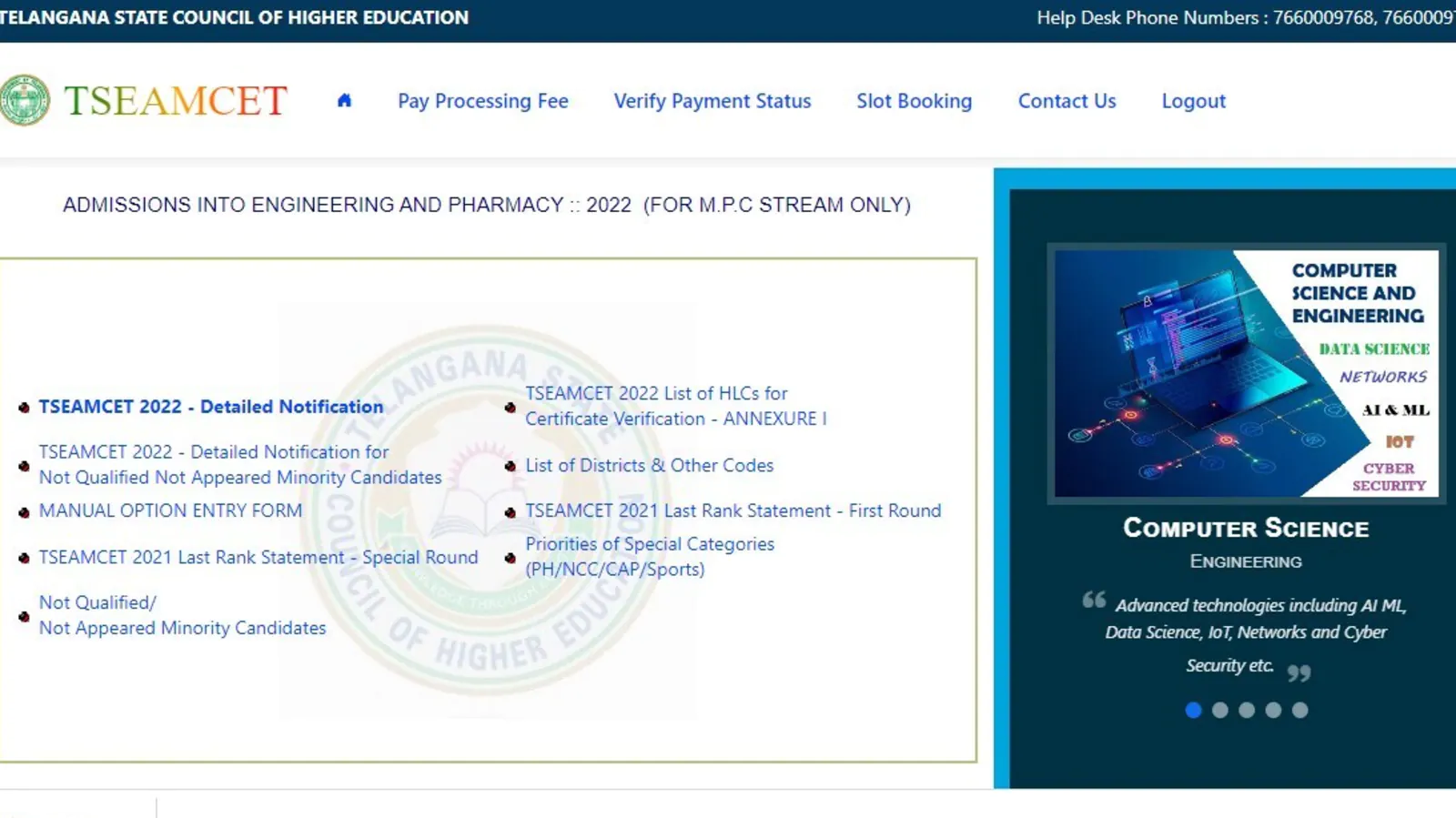This screenshot has width=1456, height=818.
Task: Switch to the fifth carousel slide dot
Action: pos(1299,710)
